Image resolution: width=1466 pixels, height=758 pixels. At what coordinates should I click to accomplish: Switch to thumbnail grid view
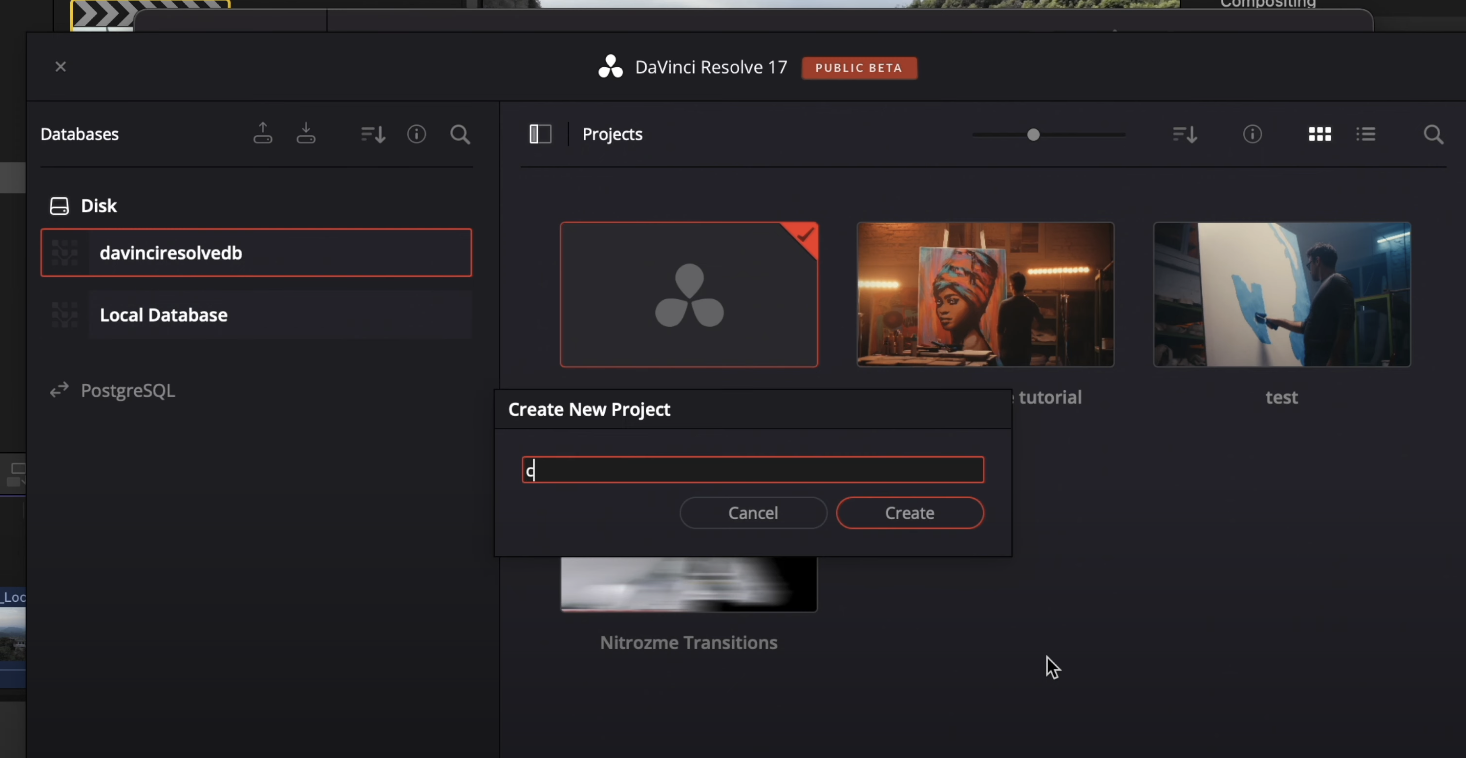[1320, 134]
